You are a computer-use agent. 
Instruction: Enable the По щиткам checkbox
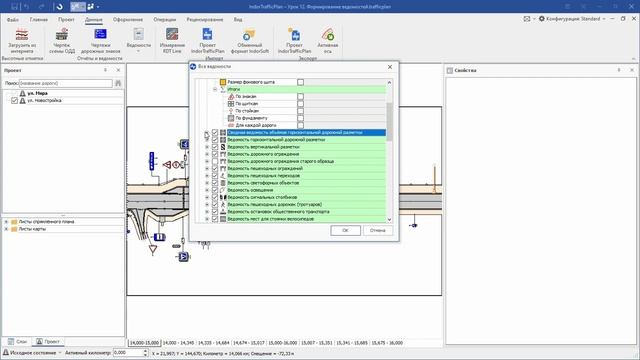point(300,104)
